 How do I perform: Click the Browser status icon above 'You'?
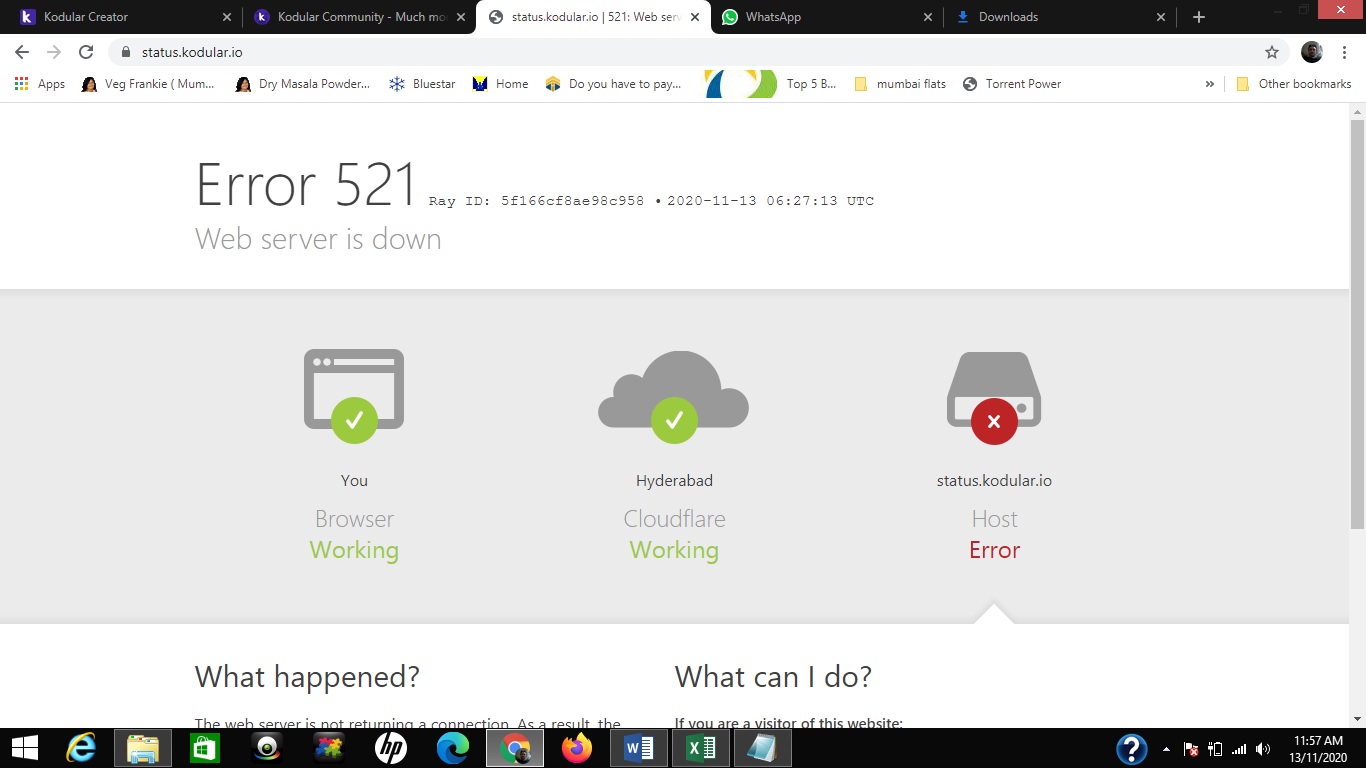[x=354, y=395]
